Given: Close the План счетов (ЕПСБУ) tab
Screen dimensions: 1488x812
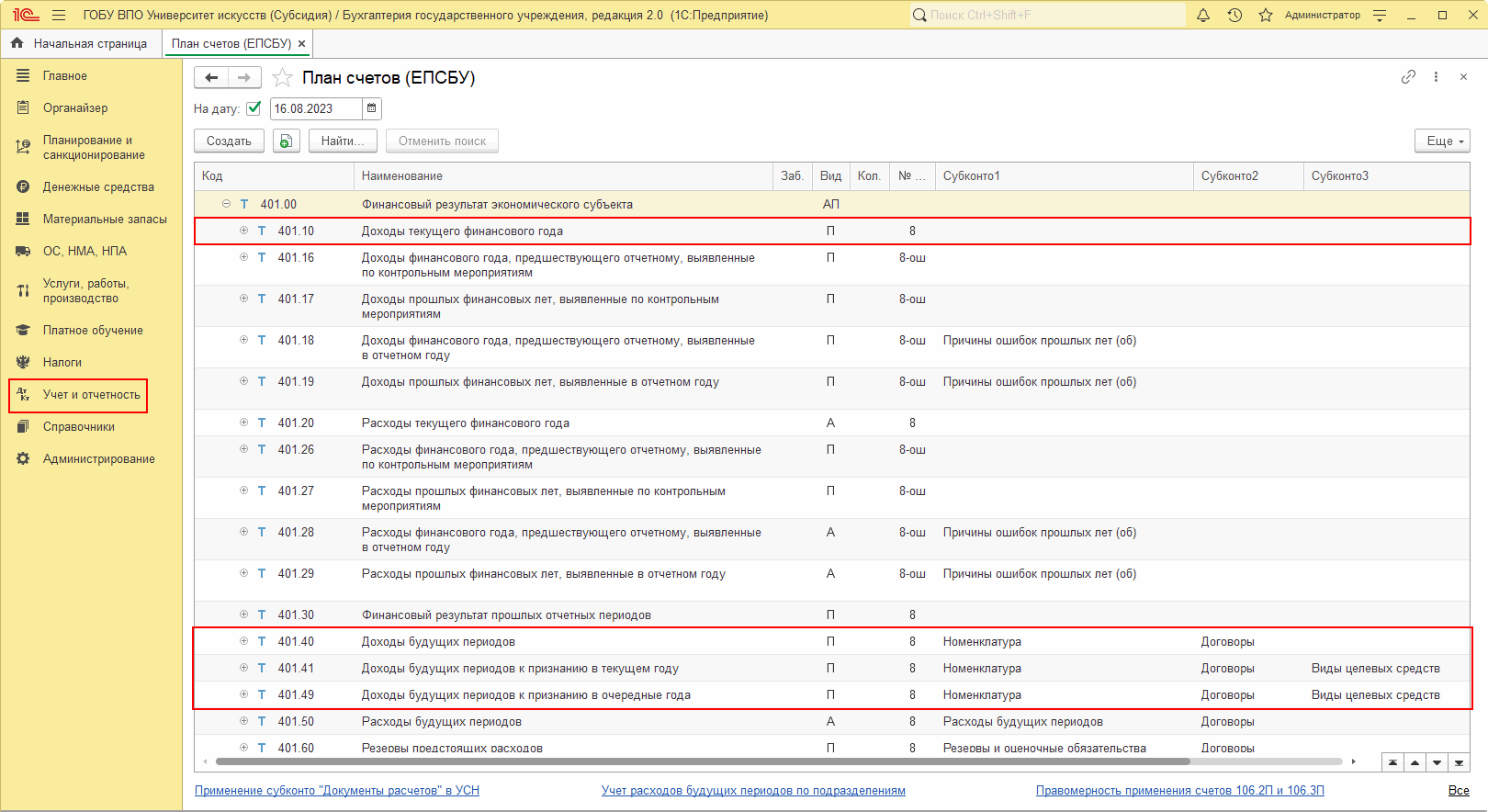Looking at the screenshot, I should click(x=301, y=43).
